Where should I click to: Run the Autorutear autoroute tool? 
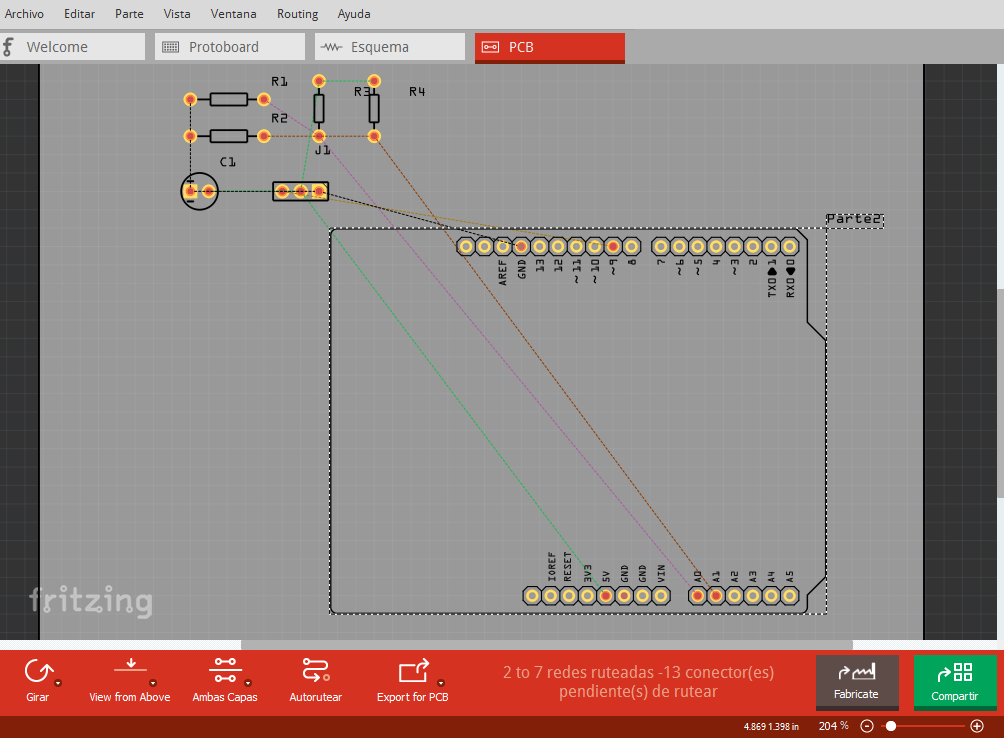tap(316, 680)
